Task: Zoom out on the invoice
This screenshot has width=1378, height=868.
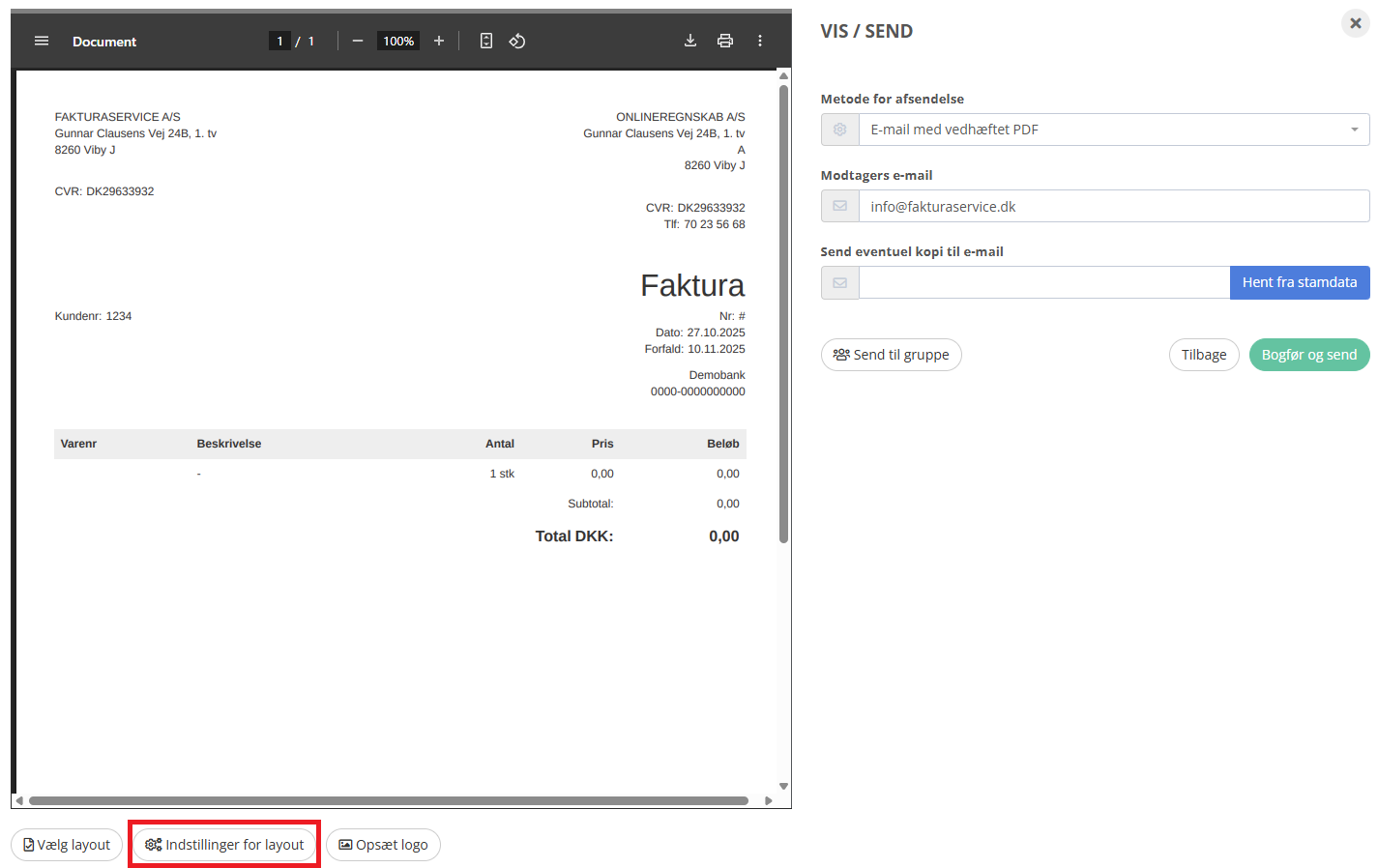Action: (x=357, y=41)
